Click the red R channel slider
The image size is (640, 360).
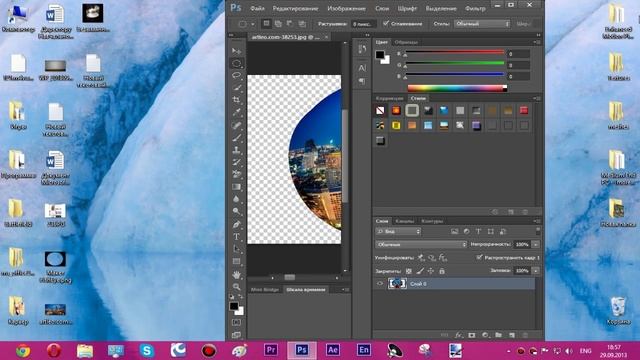click(454, 53)
